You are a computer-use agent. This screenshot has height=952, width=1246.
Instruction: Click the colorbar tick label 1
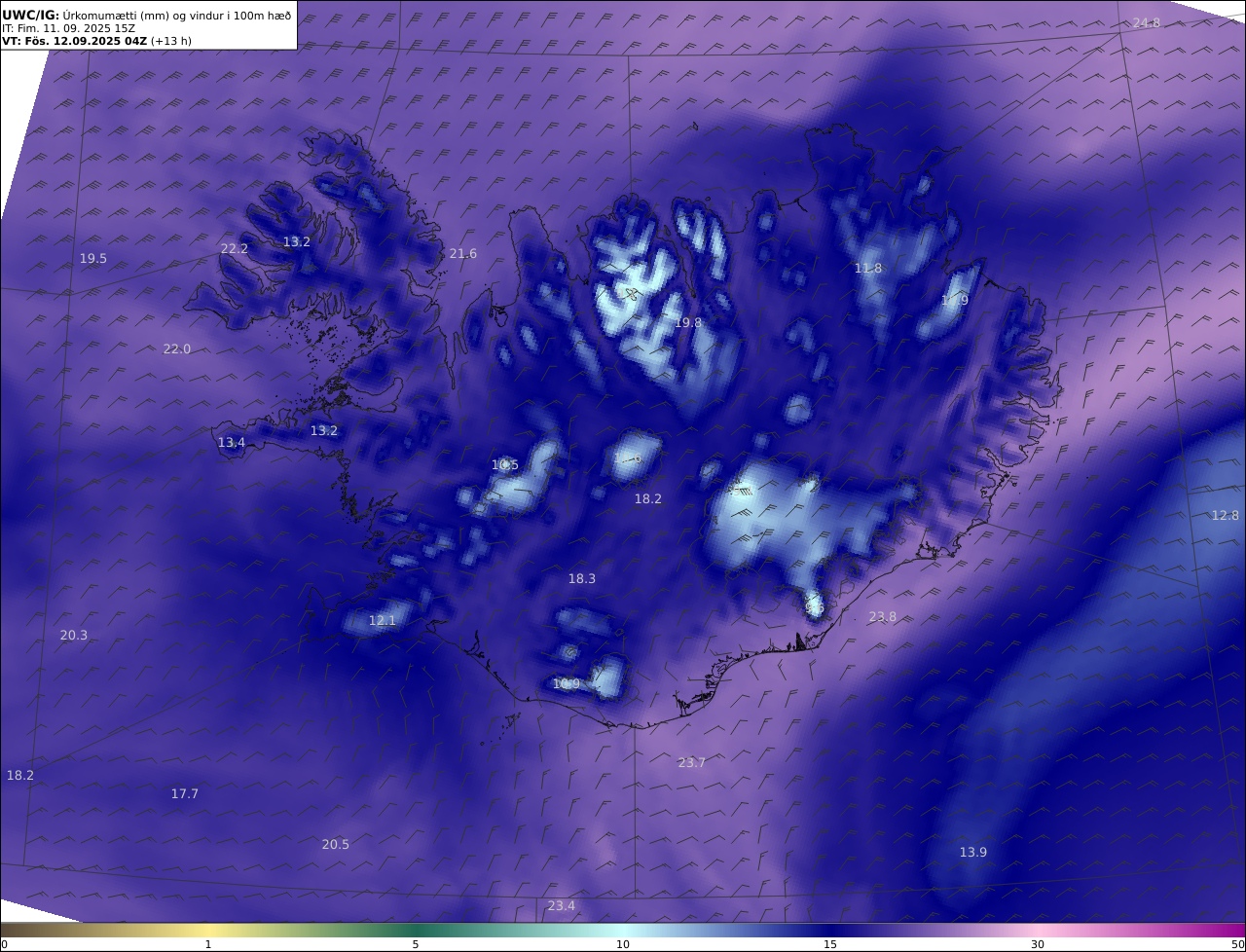pyautogui.click(x=208, y=945)
